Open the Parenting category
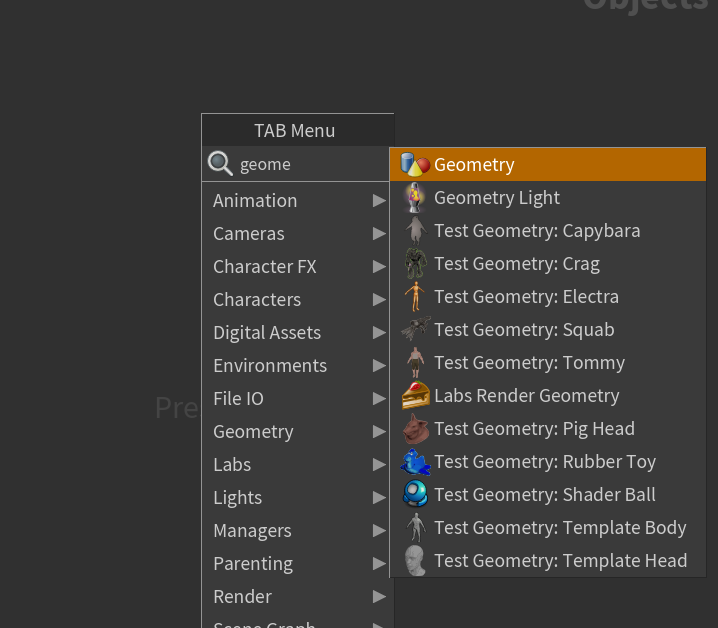Image resolution: width=718 pixels, height=628 pixels. click(x=296, y=563)
